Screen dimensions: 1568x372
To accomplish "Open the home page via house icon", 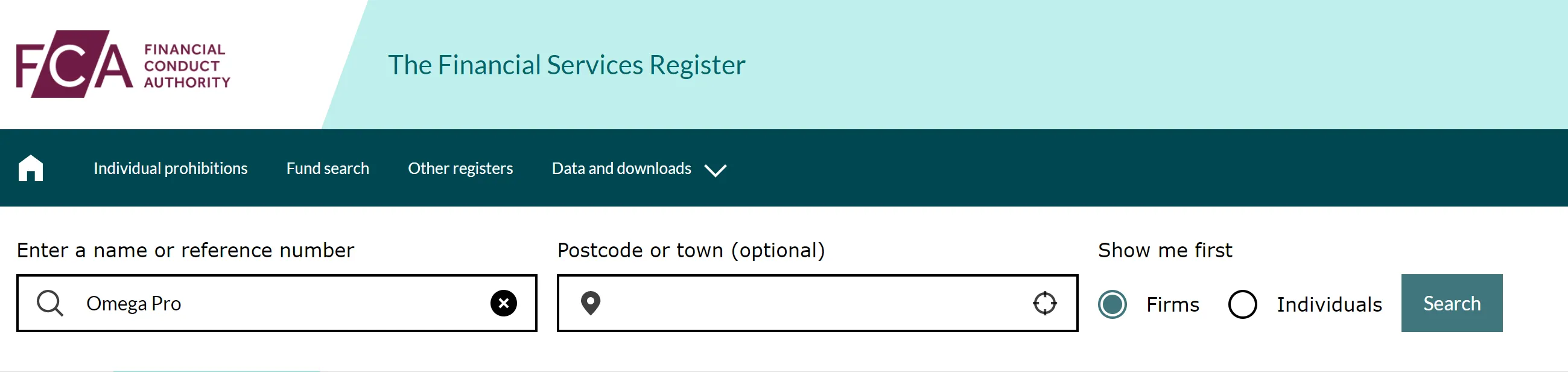I will (30, 168).
